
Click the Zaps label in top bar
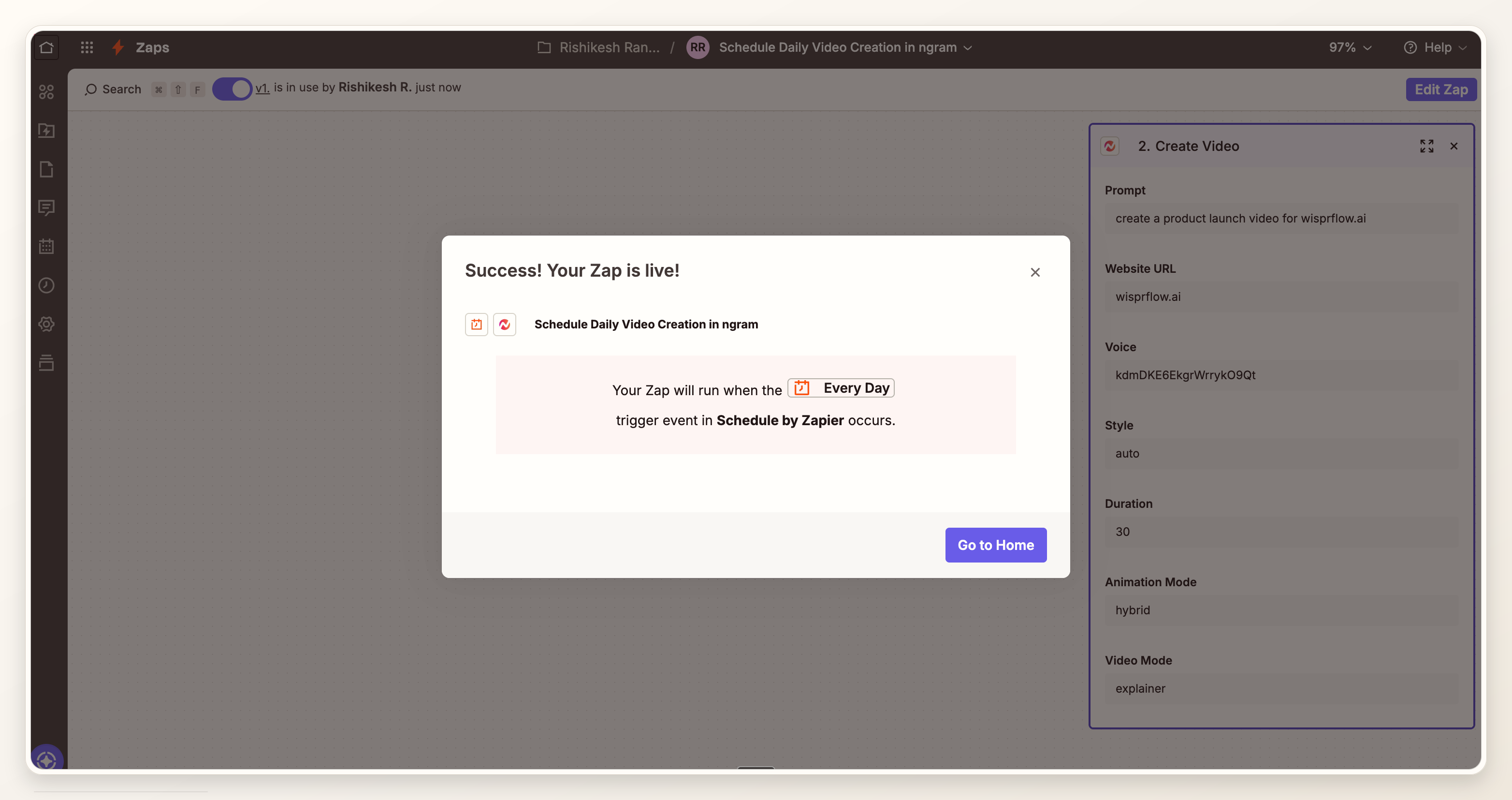click(152, 47)
